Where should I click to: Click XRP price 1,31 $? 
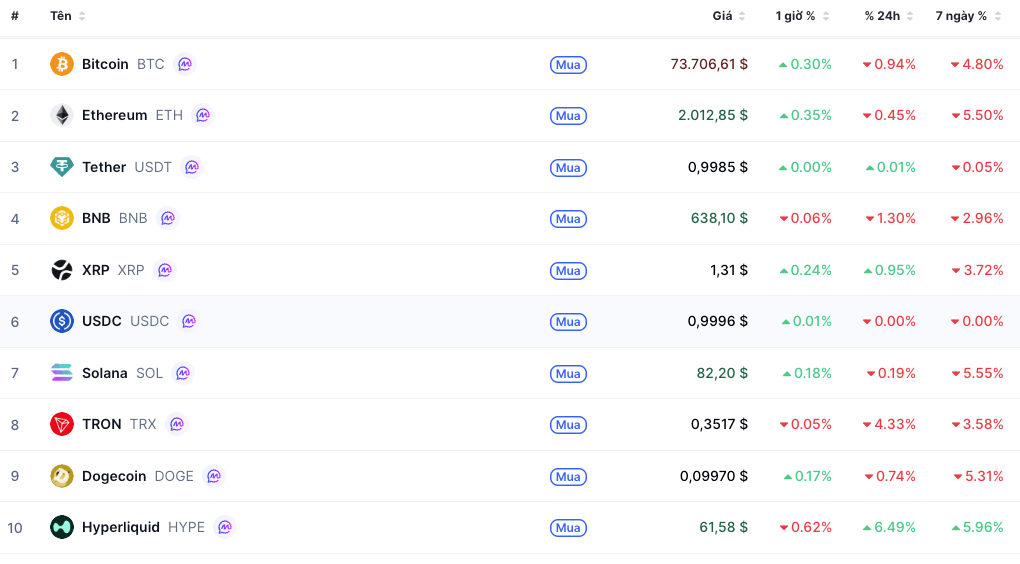tap(729, 269)
